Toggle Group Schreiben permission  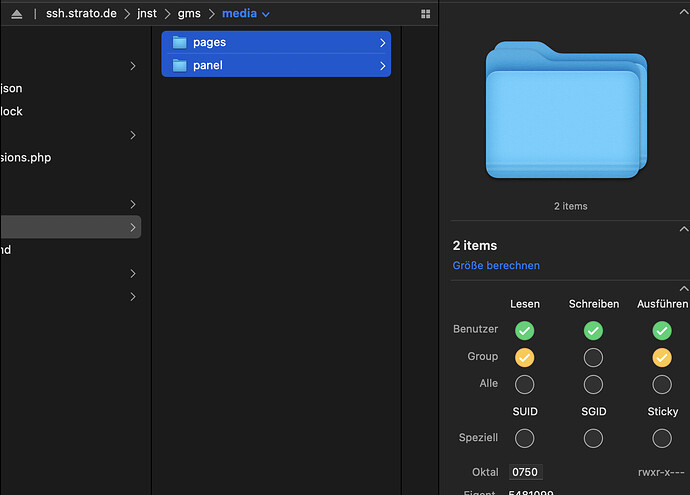point(593,358)
